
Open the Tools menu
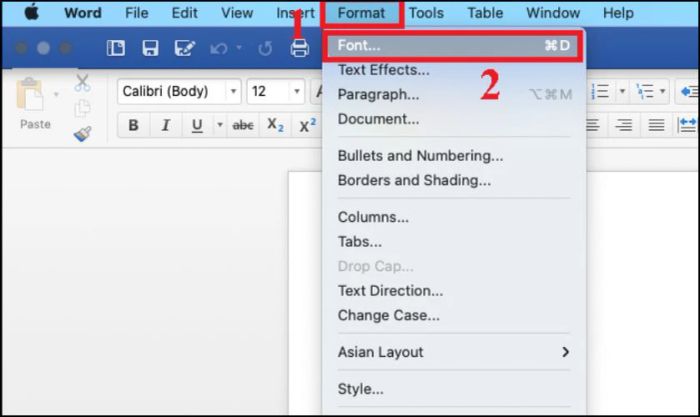tap(426, 13)
